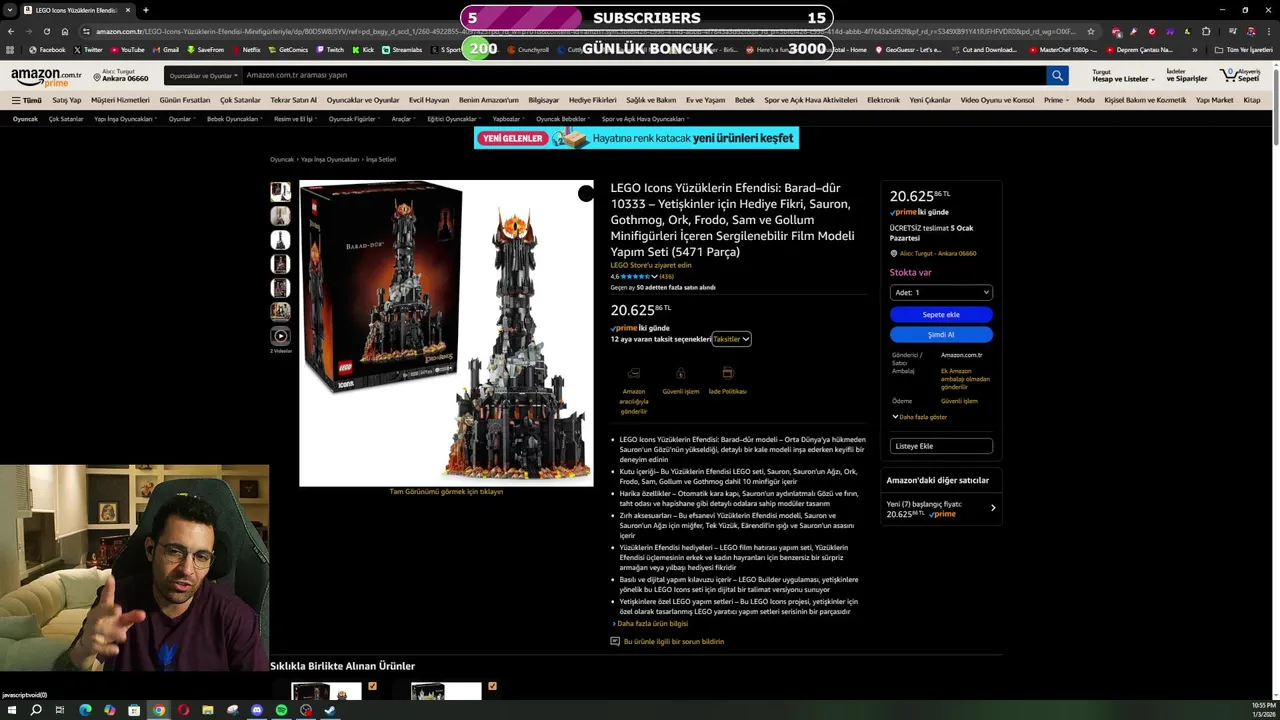The image size is (1280, 720).
Task: Open the (436) reviews count link
Action: 667,277
